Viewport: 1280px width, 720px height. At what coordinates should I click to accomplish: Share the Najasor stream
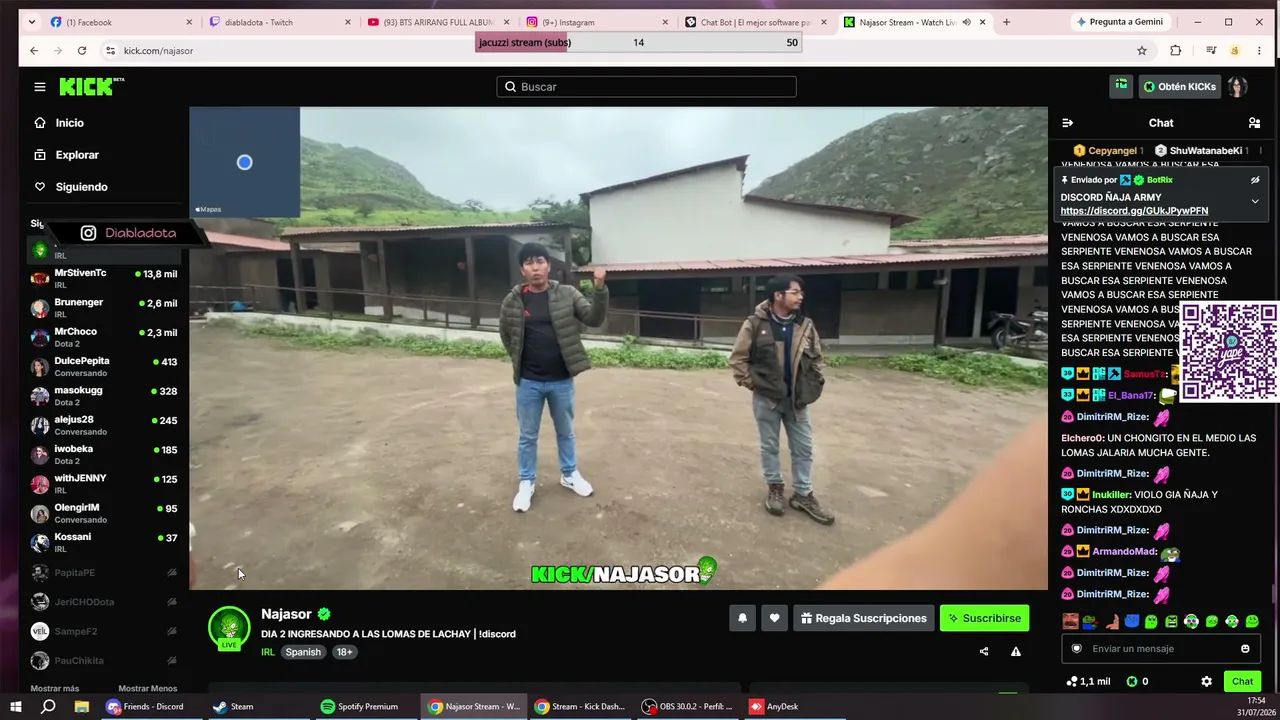click(x=984, y=651)
